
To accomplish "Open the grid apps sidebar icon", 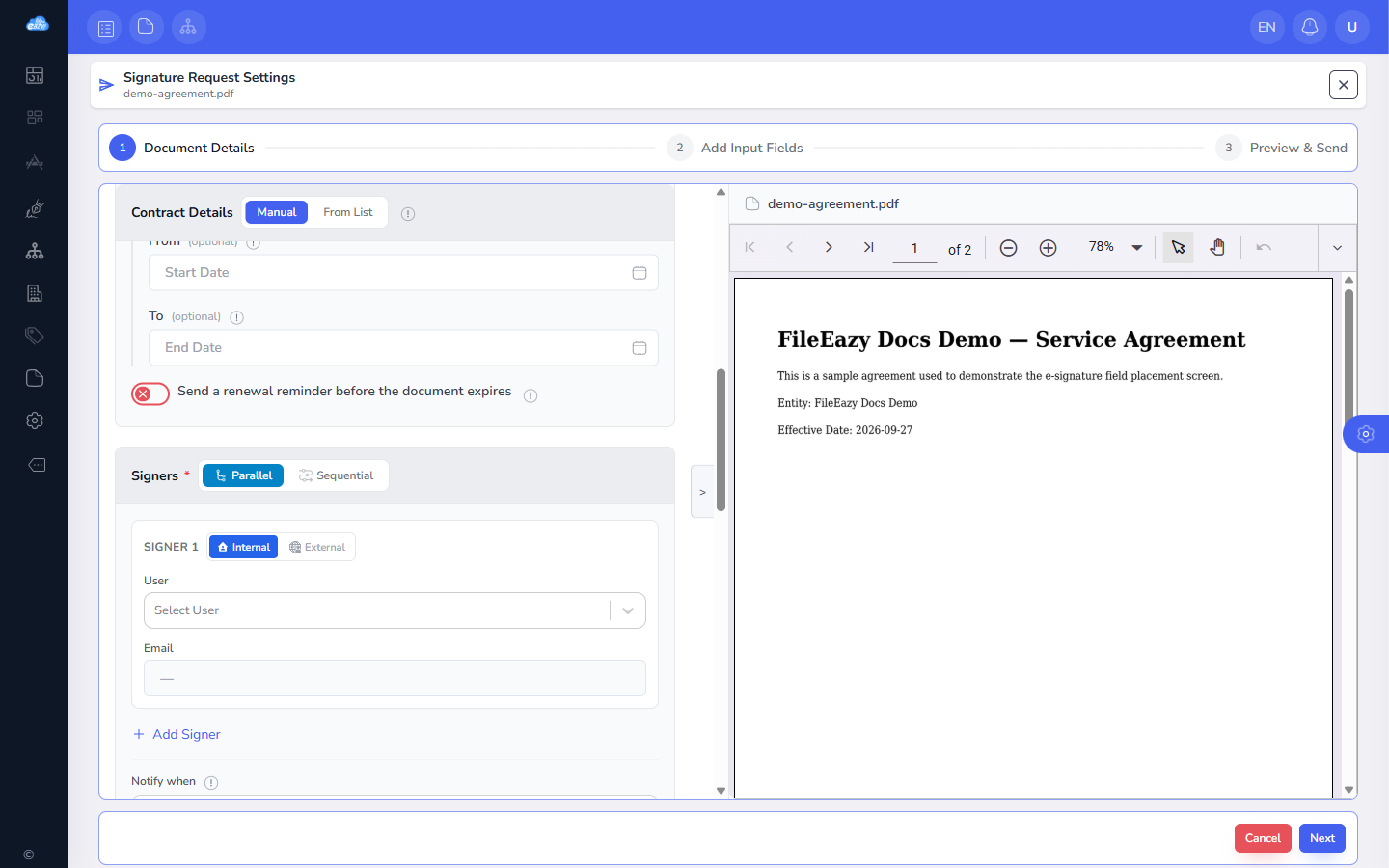I will pos(35,118).
